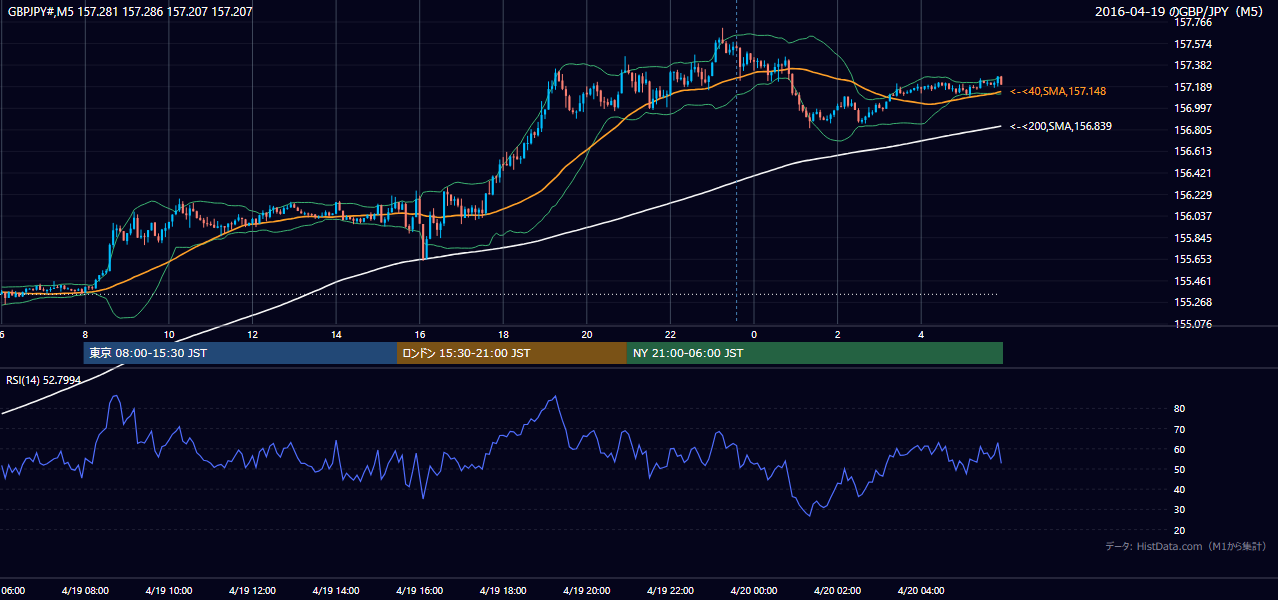The width and height of the screenshot is (1278, 600).
Task: Click hour tick 10 under price chart
Action: click(x=169, y=335)
